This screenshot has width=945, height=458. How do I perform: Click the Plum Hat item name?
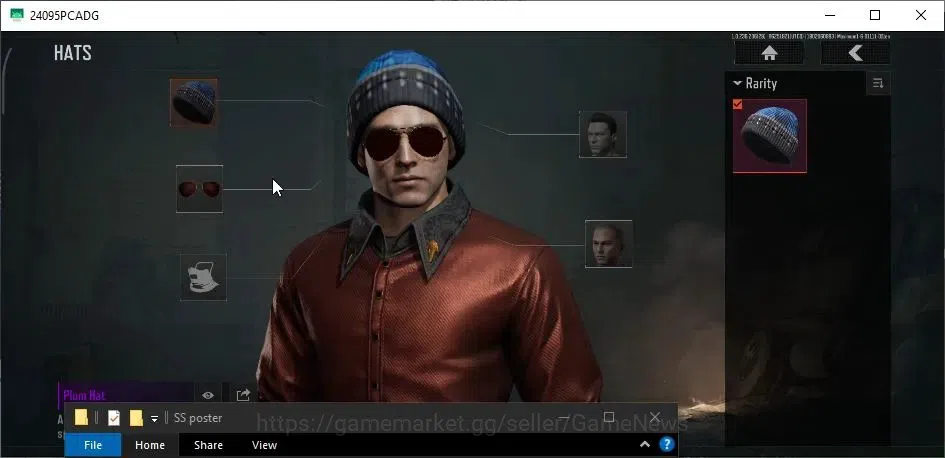tap(84, 395)
